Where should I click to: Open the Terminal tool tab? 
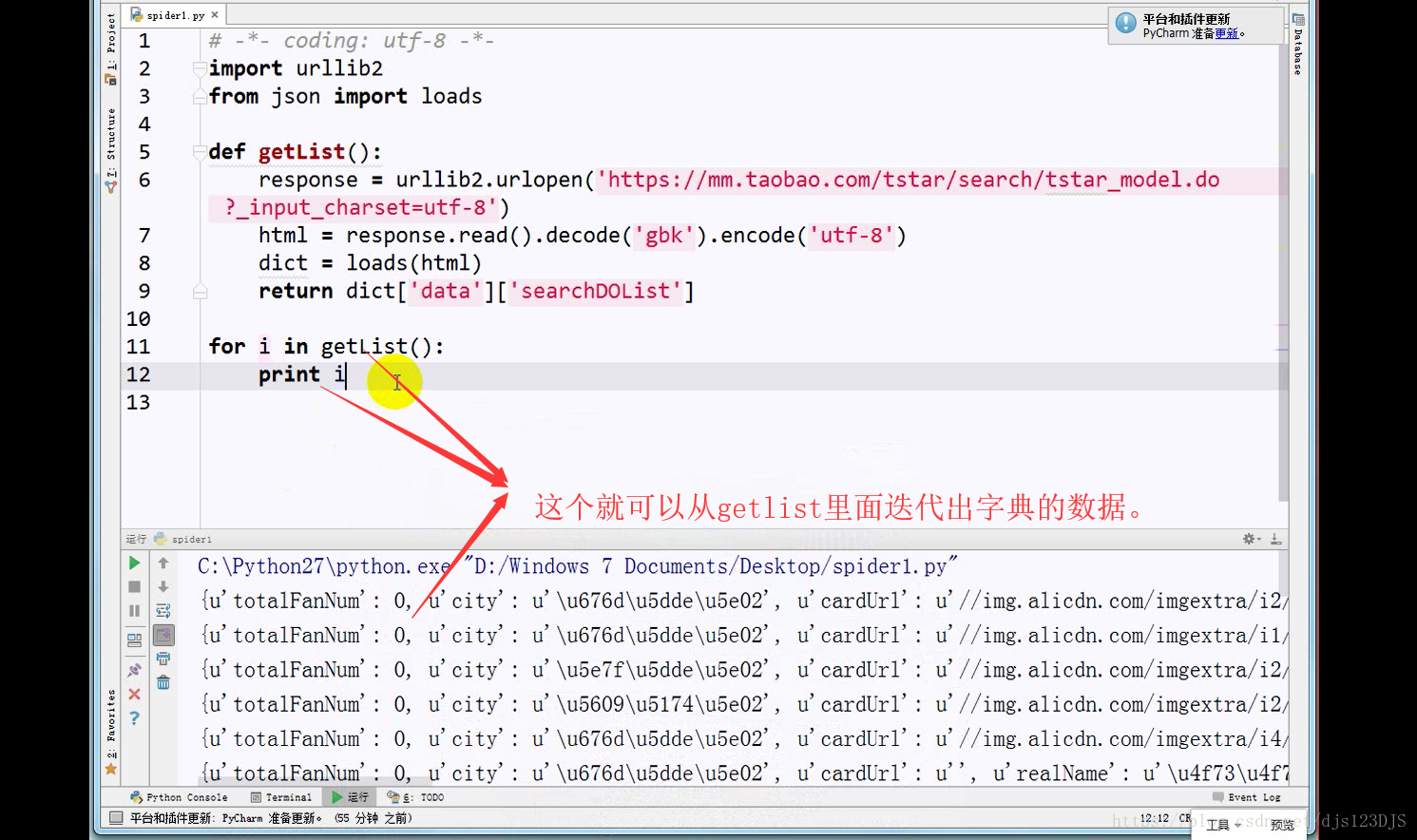click(x=281, y=797)
